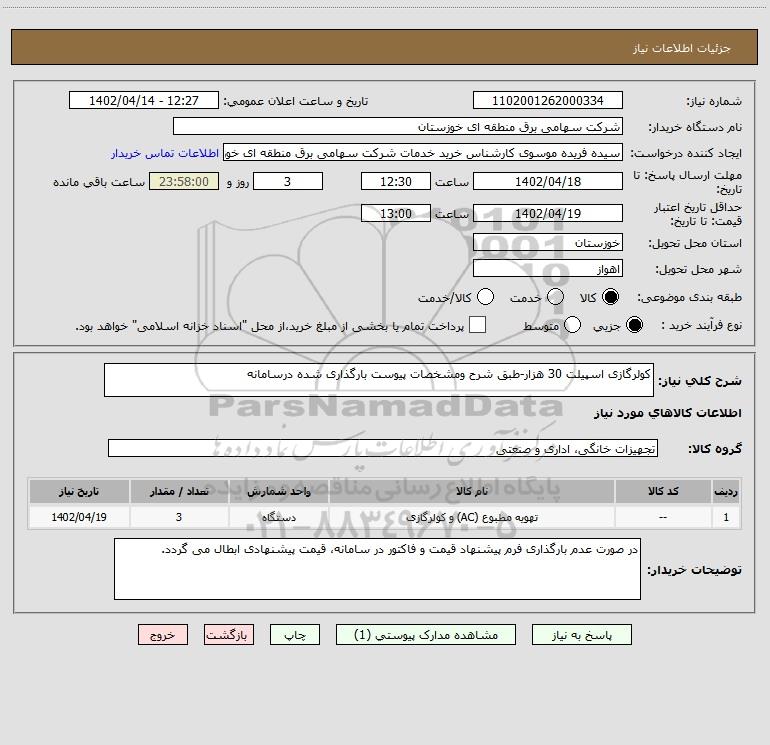Click the buyer organization name field
Viewport: 770px width, 745px height.
coord(398,127)
